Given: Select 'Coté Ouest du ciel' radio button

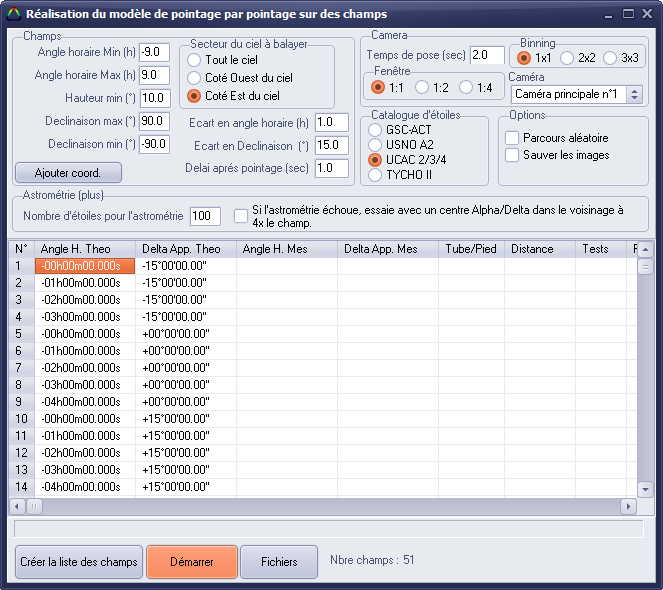Looking at the screenshot, I should coord(194,78).
